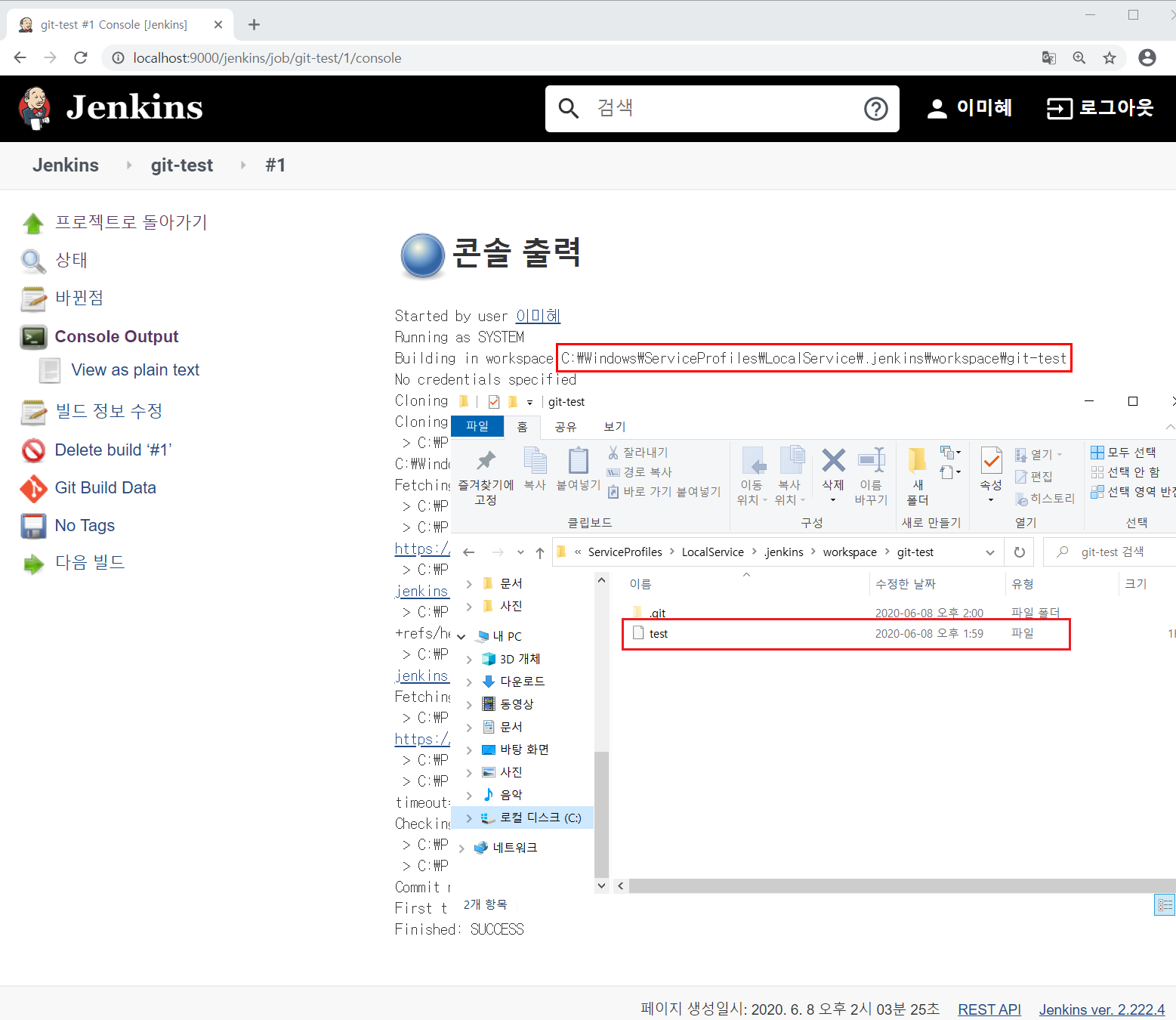
Task: Open the browser zoom magnifier icon
Action: 1079,58
